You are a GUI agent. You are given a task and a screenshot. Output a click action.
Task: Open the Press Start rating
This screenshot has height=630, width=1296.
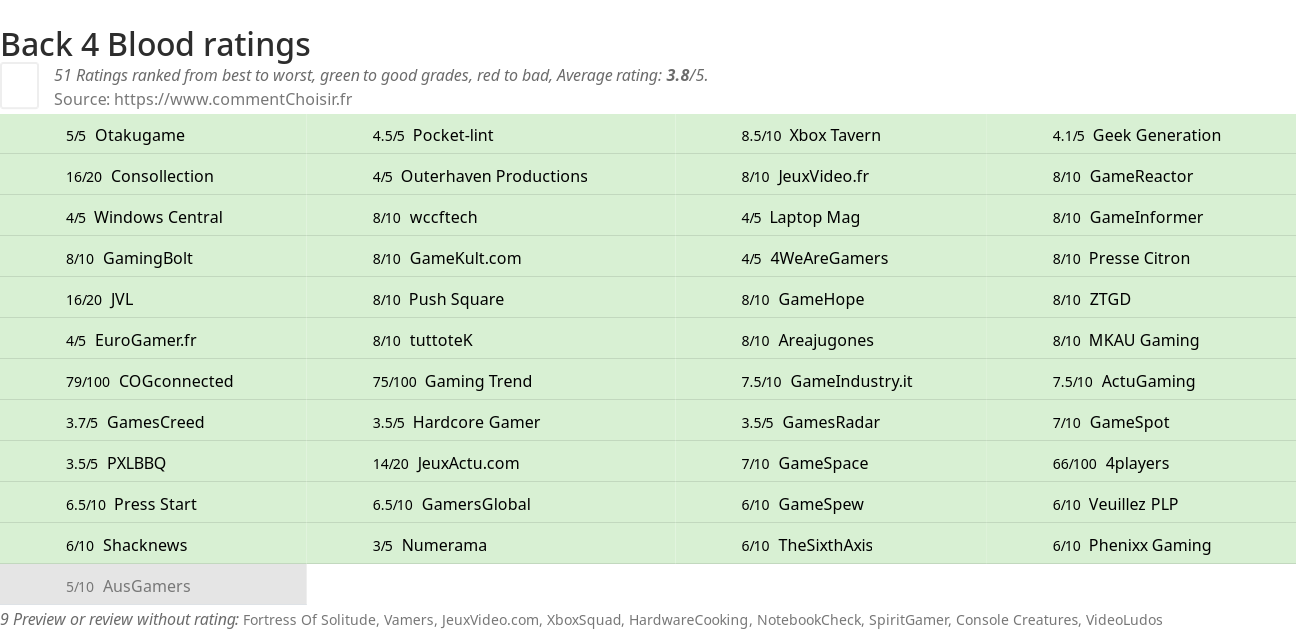[x=153, y=504]
